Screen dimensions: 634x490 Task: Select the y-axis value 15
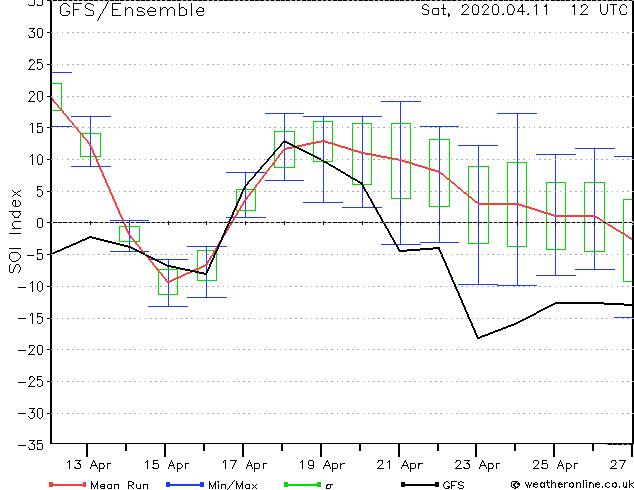36,128
